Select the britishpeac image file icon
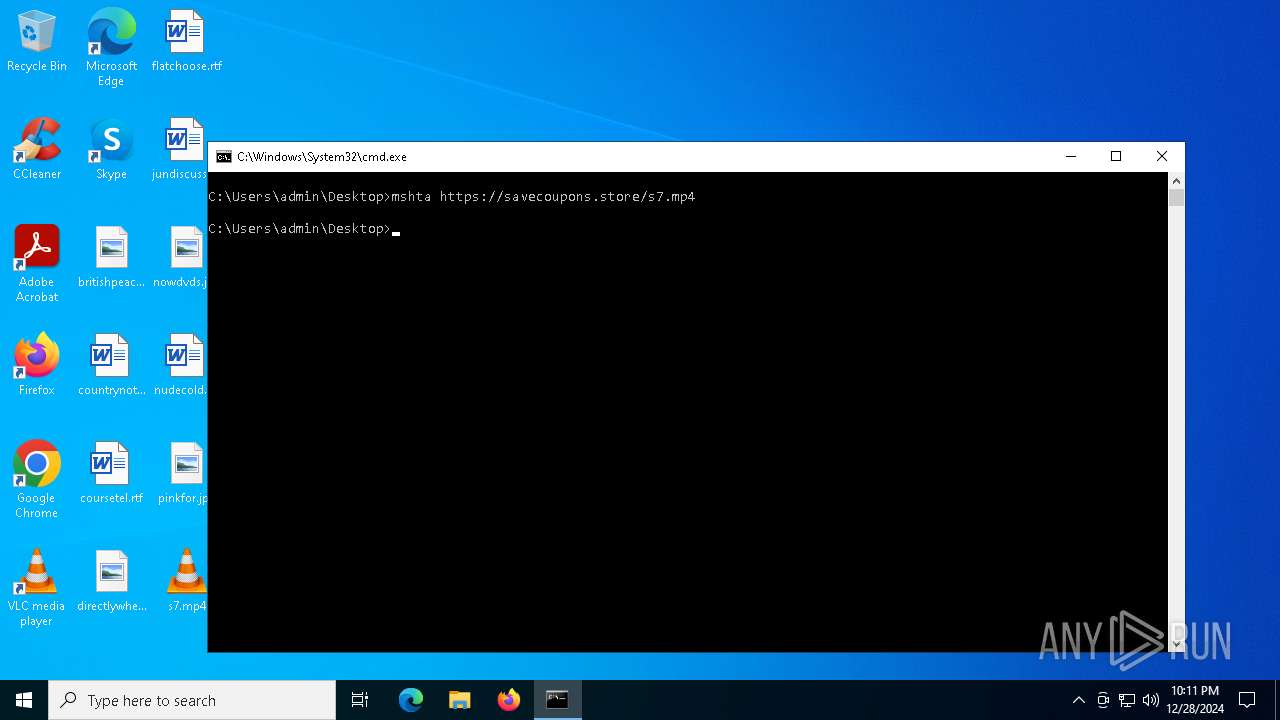The height and width of the screenshot is (720, 1280). click(x=111, y=258)
